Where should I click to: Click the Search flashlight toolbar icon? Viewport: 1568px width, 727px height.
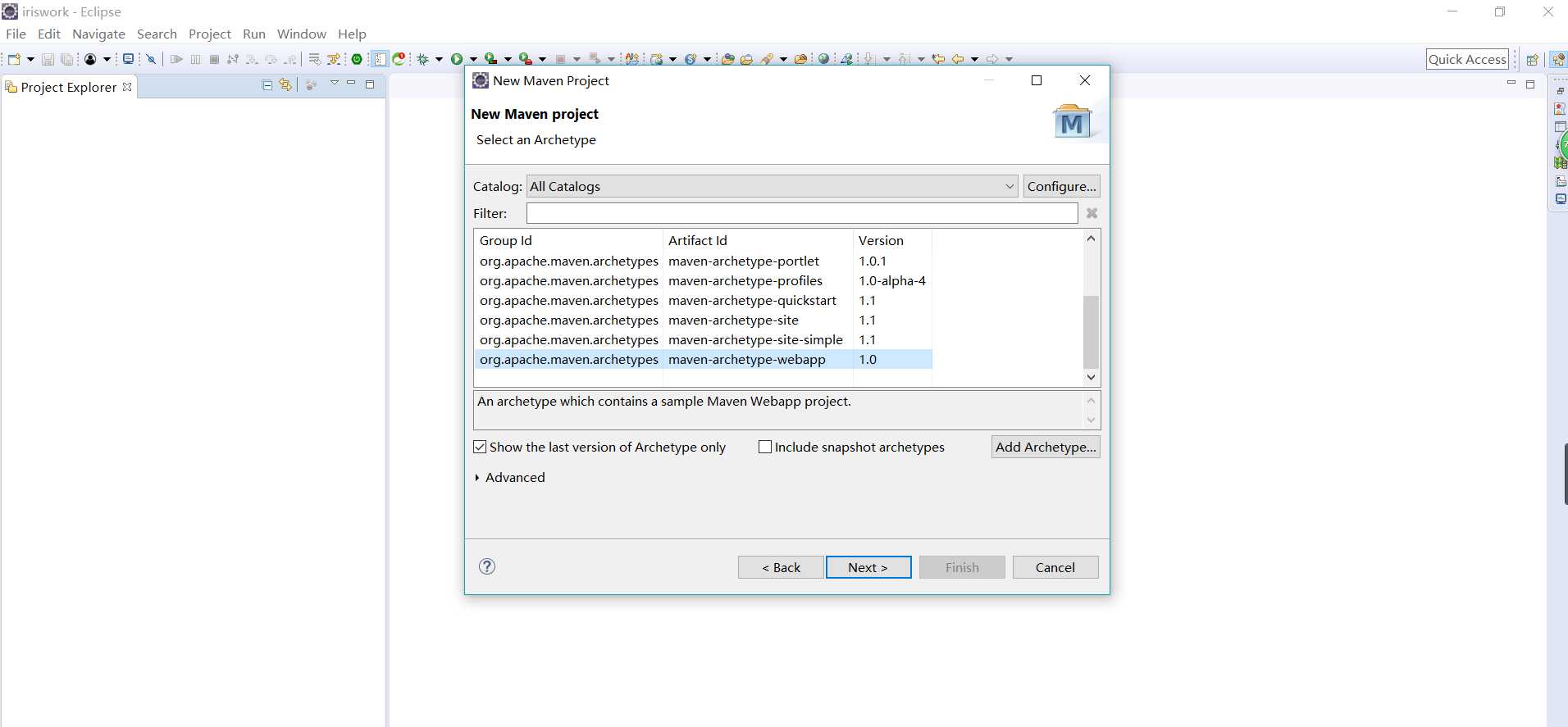pyautogui.click(x=767, y=59)
